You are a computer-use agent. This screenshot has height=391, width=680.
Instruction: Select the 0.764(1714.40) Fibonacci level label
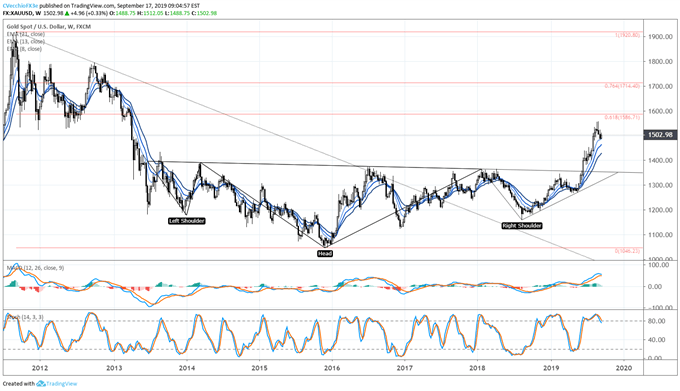[x=622, y=86]
